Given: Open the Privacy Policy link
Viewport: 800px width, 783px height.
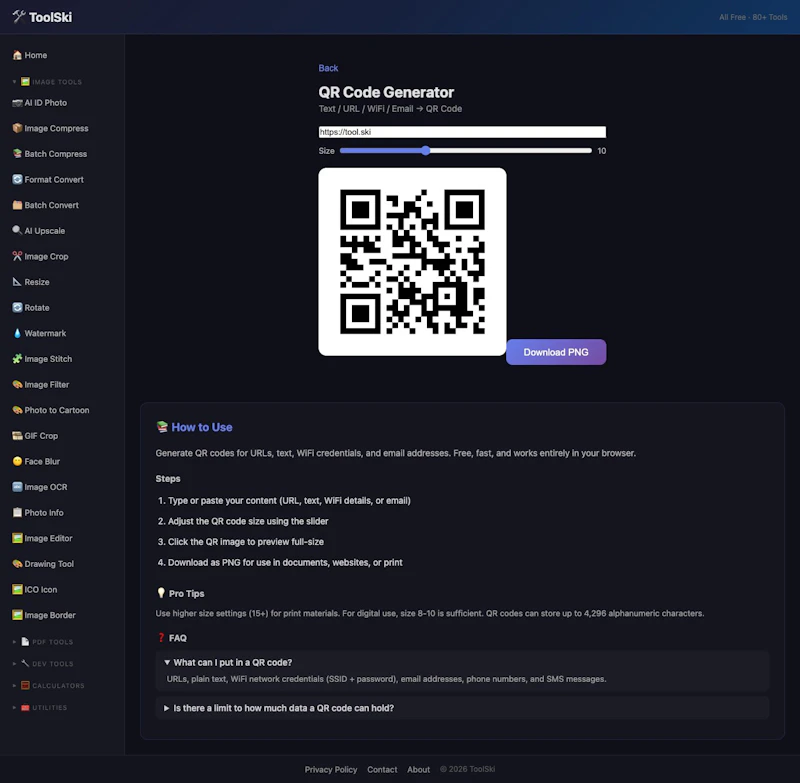Looking at the screenshot, I should point(331,769).
